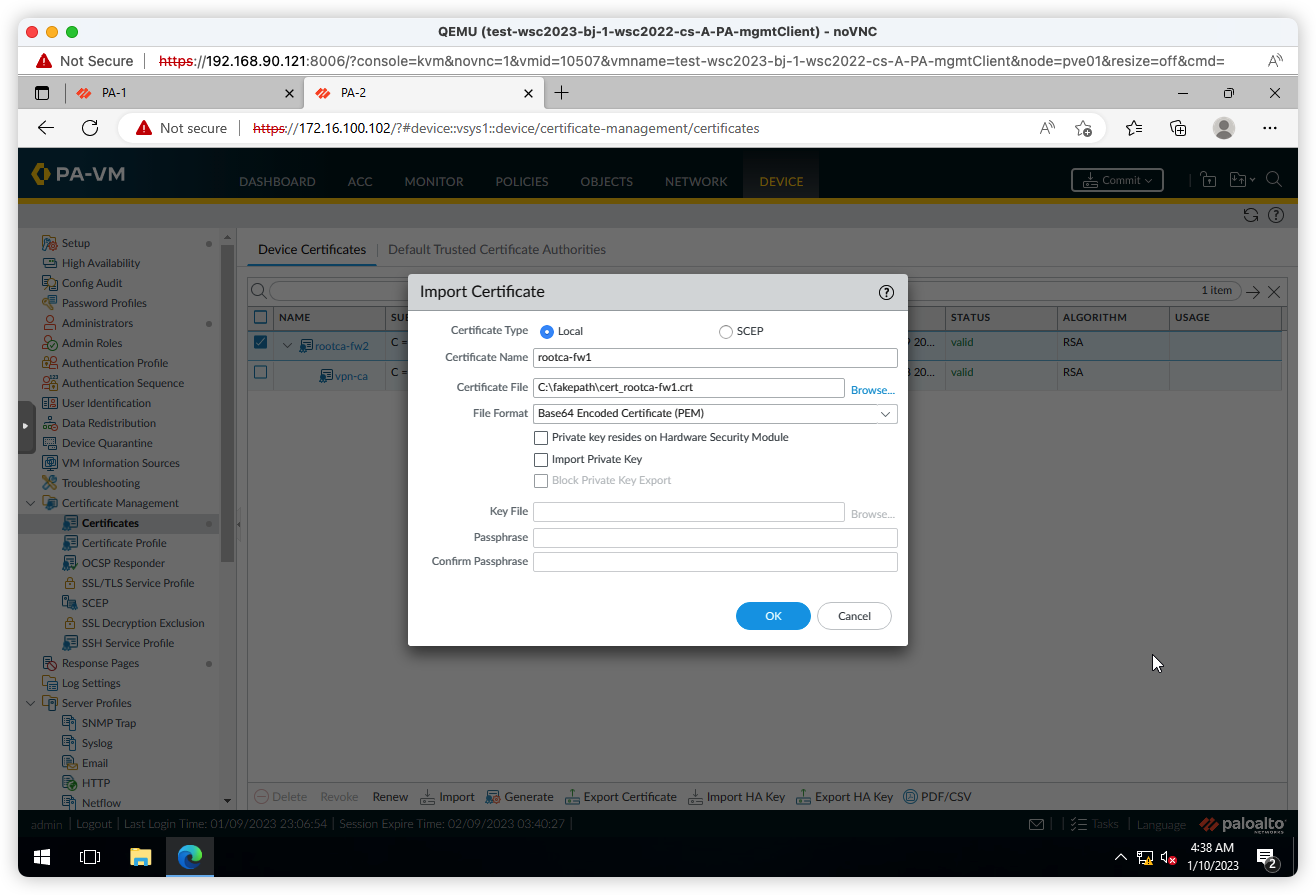
Task: Enable the Import Private Key checkbox
Action: [x=541, y=459]
